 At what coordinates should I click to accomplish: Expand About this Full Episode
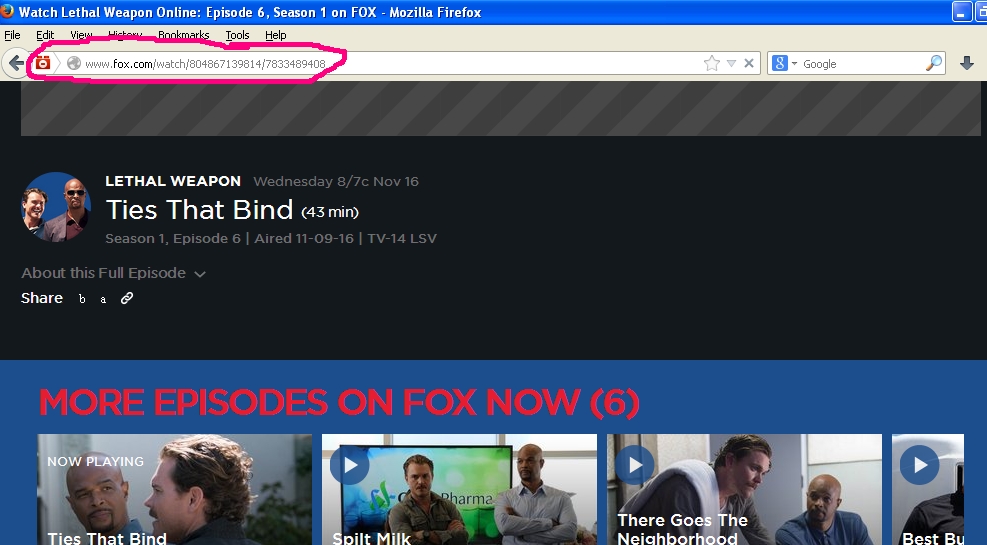[x=114, y=273]
